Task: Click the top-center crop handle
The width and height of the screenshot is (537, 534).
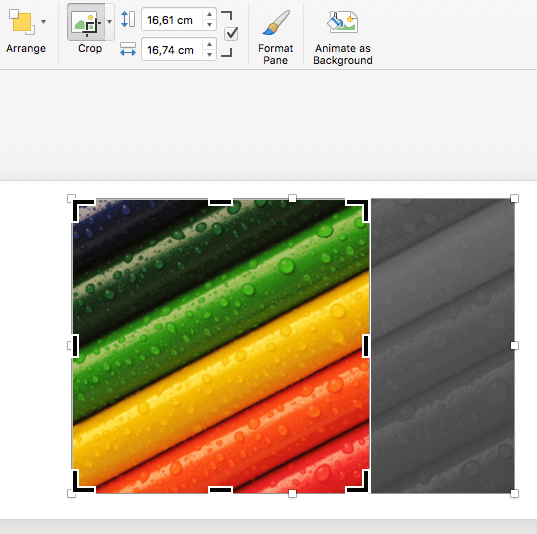Action: tap(221, 203)
